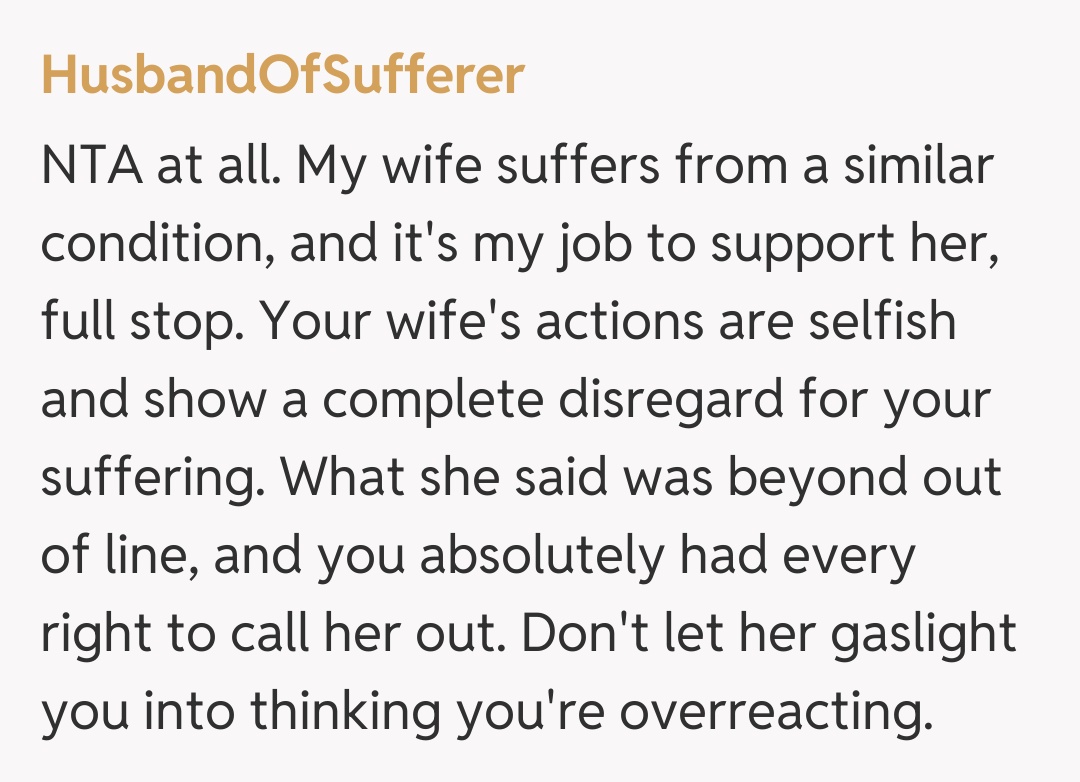Click the word "suffering" in the comment
The height and width of the screenshot is (782, 1080).
click(152, 478)
